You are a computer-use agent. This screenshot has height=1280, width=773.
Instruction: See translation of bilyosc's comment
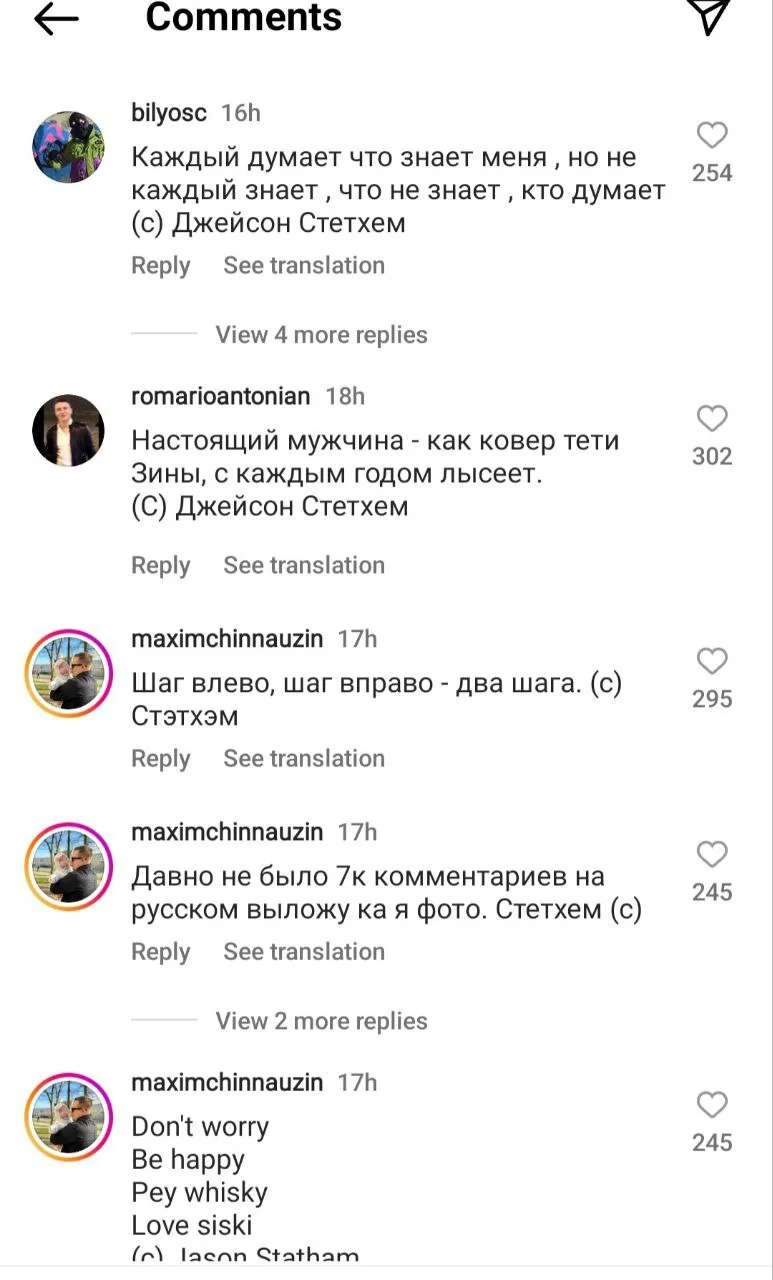click(304, 265)
